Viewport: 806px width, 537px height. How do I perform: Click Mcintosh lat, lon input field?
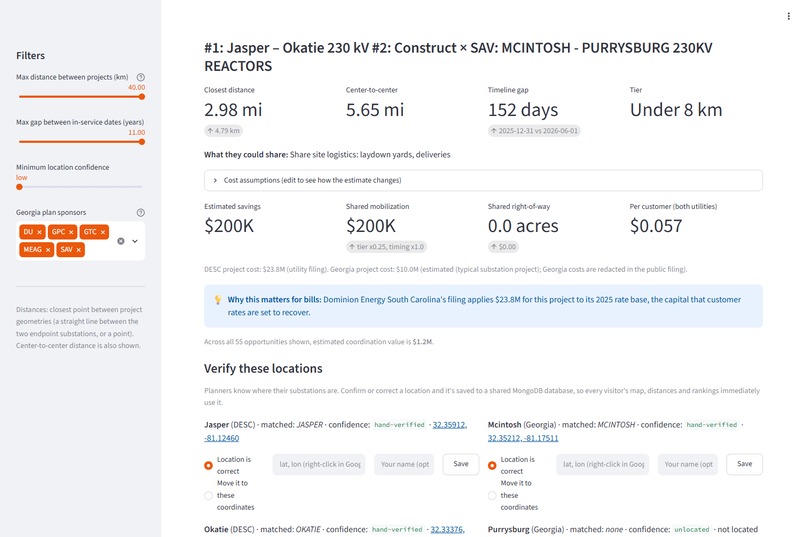tap(602, 464)
